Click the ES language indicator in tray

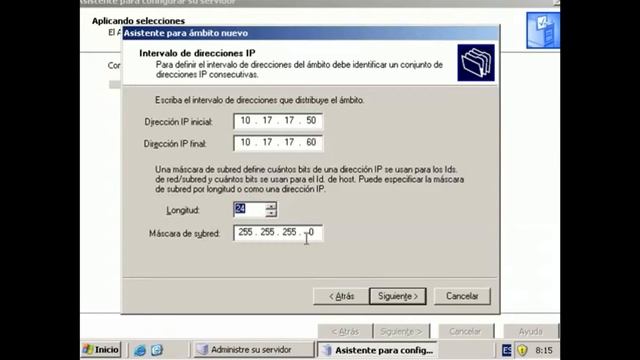point(507,350)
